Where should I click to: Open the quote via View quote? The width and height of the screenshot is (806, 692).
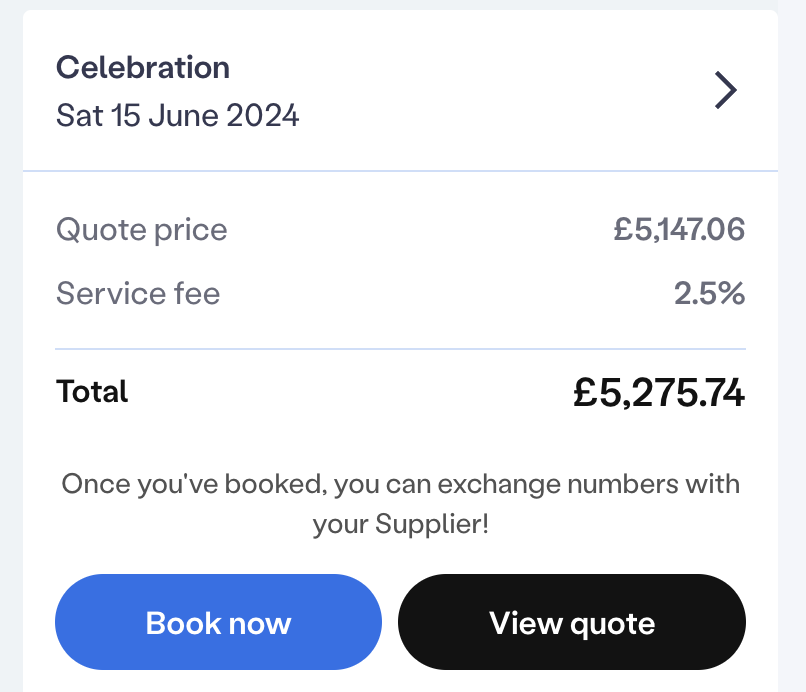(572, 622)
